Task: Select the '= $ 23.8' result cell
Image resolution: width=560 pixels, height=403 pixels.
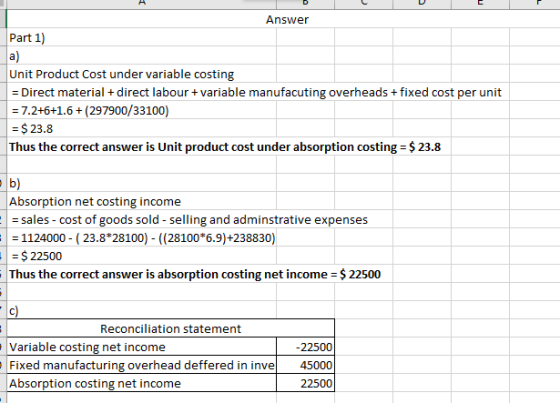Action: pyautogui.click(x=141, y=129)
